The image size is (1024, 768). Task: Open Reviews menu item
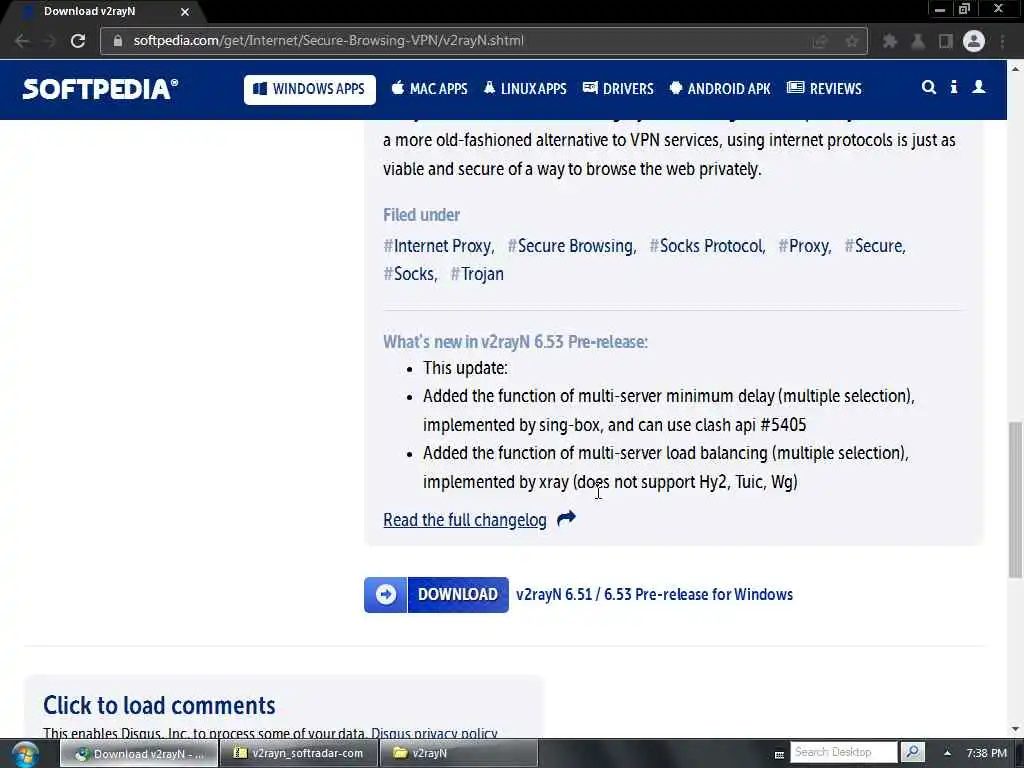[x=824, y=89]
